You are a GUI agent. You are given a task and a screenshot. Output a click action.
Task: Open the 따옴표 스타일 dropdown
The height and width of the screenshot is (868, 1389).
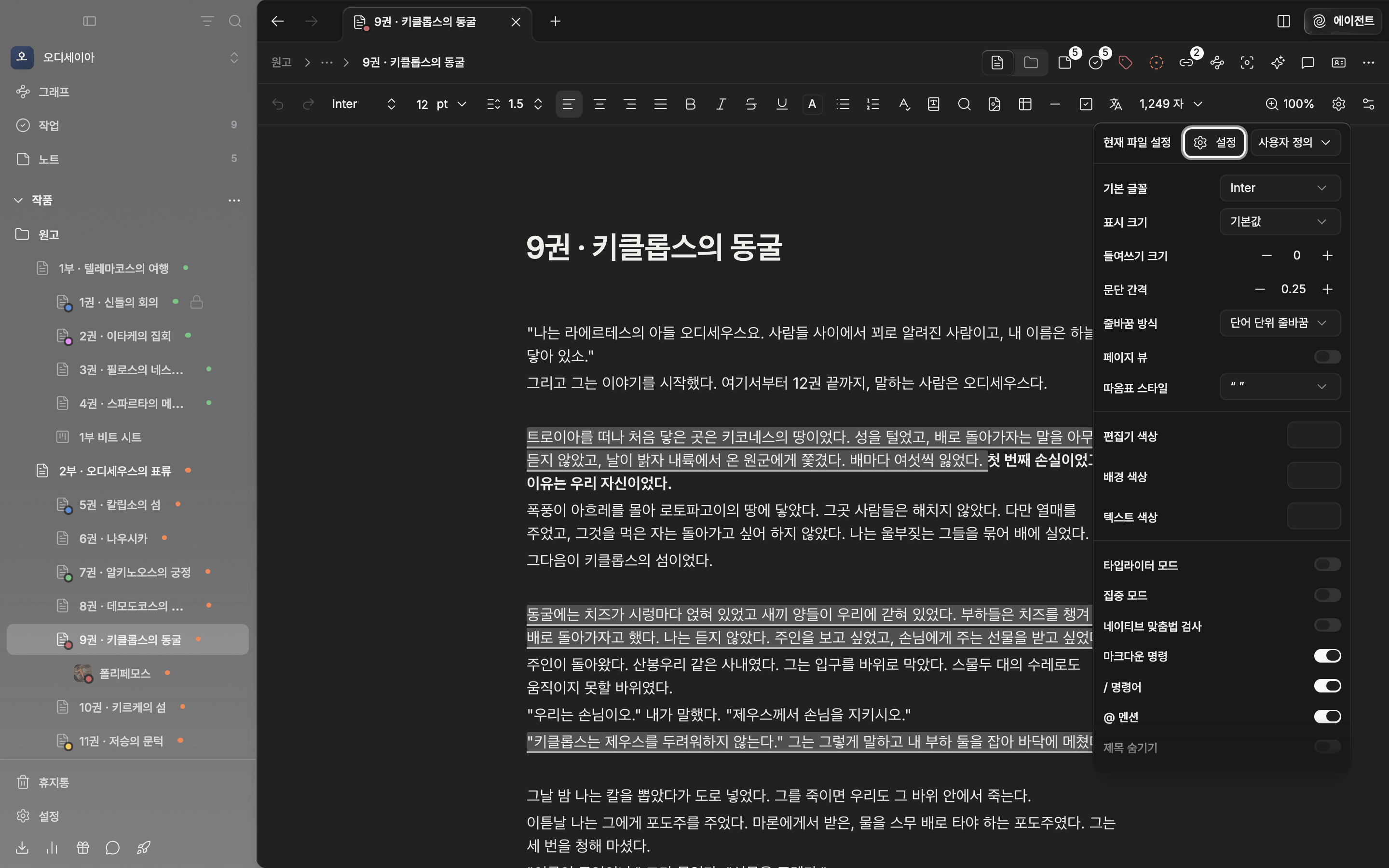click(x=1280, y=386)
